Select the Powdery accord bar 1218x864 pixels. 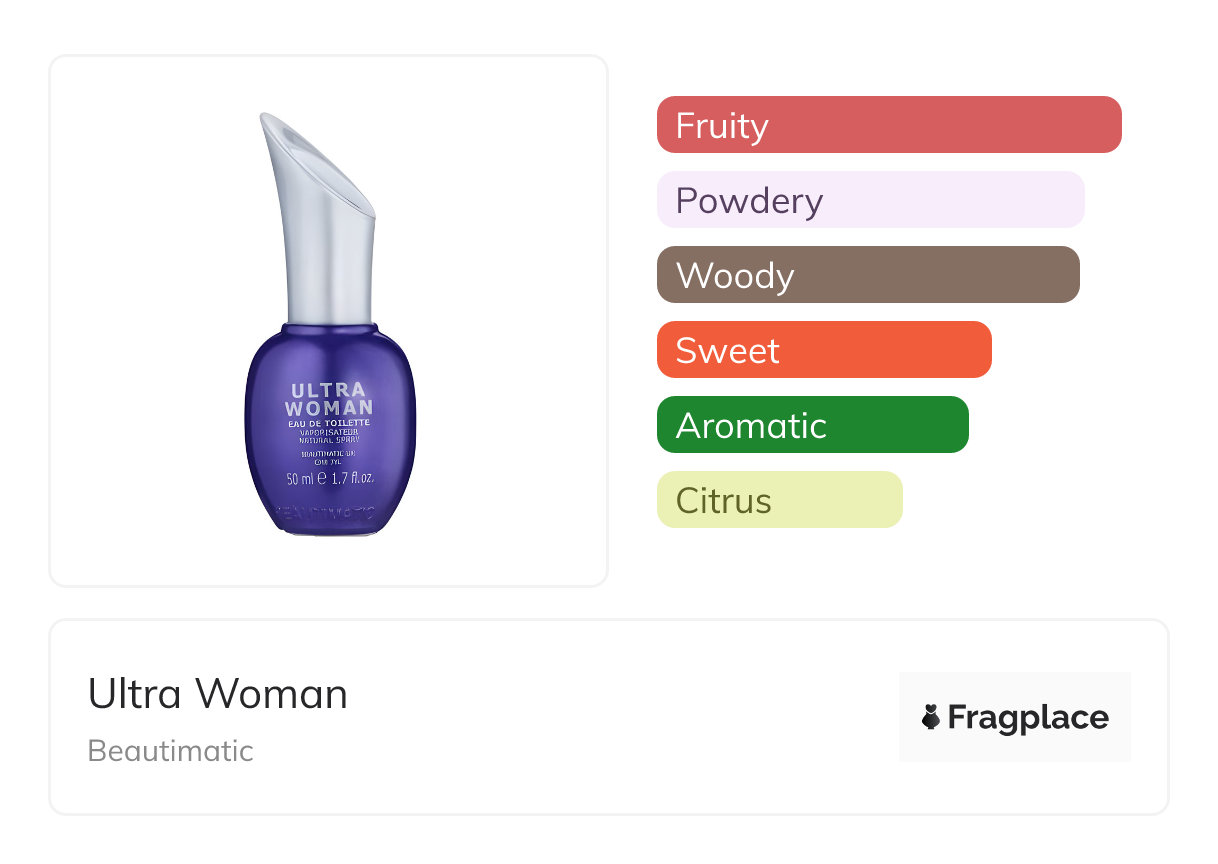point(870,200)
